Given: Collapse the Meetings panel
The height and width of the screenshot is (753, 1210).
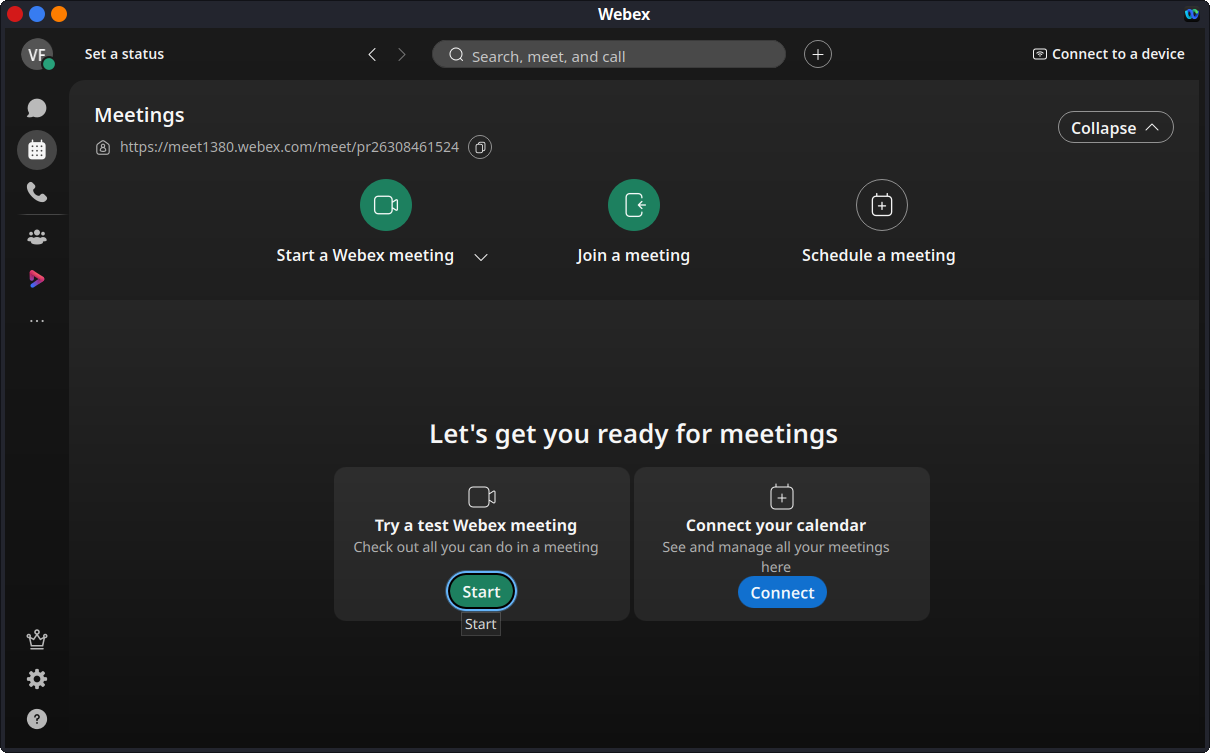Looking at the screenshot, I should (1116, 128).
